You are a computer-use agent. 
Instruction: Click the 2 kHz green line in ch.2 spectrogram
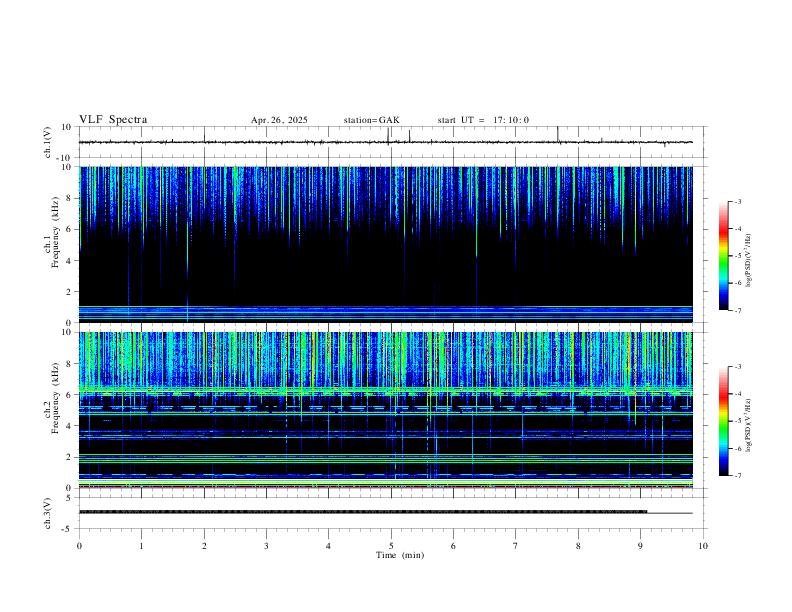(386, 455)
